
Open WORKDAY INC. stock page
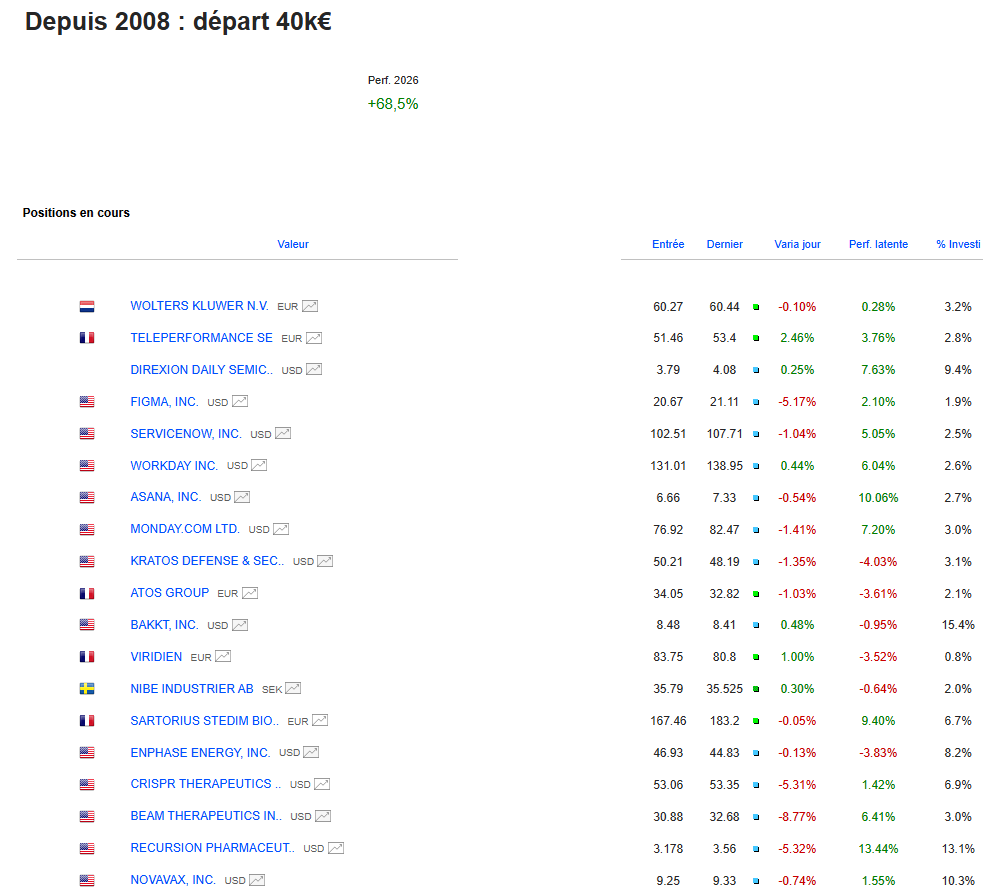(174, 466)
